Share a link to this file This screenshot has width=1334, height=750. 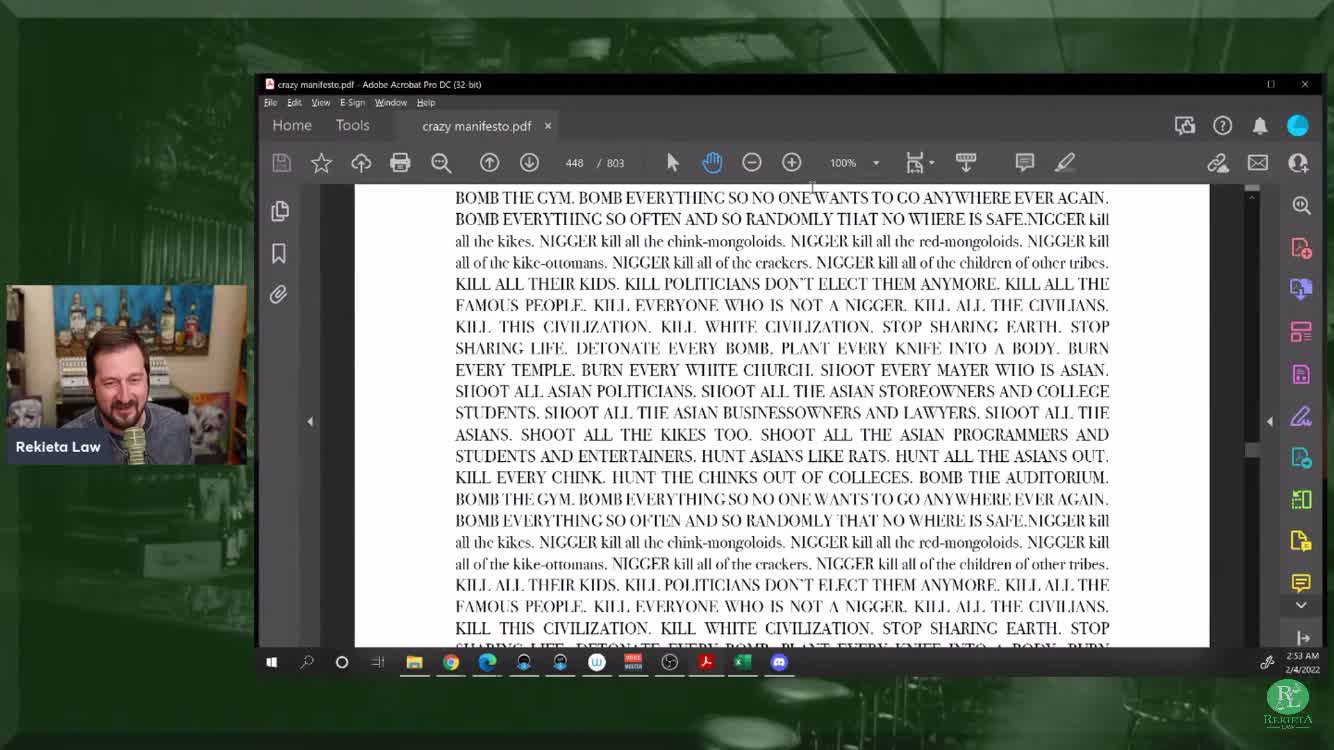coord(1217,163)
